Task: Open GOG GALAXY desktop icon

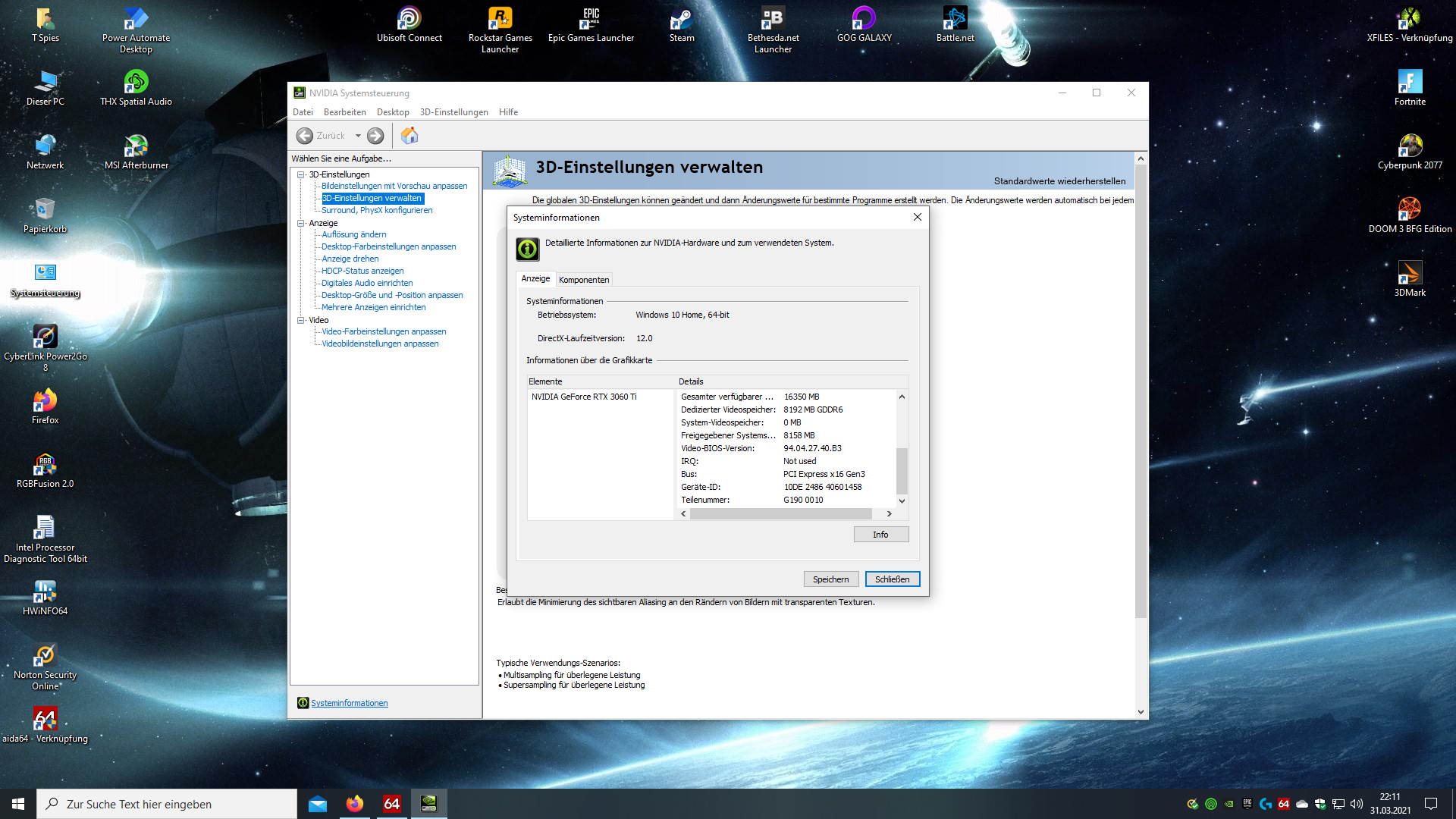Action: click(x=864, y=19)
